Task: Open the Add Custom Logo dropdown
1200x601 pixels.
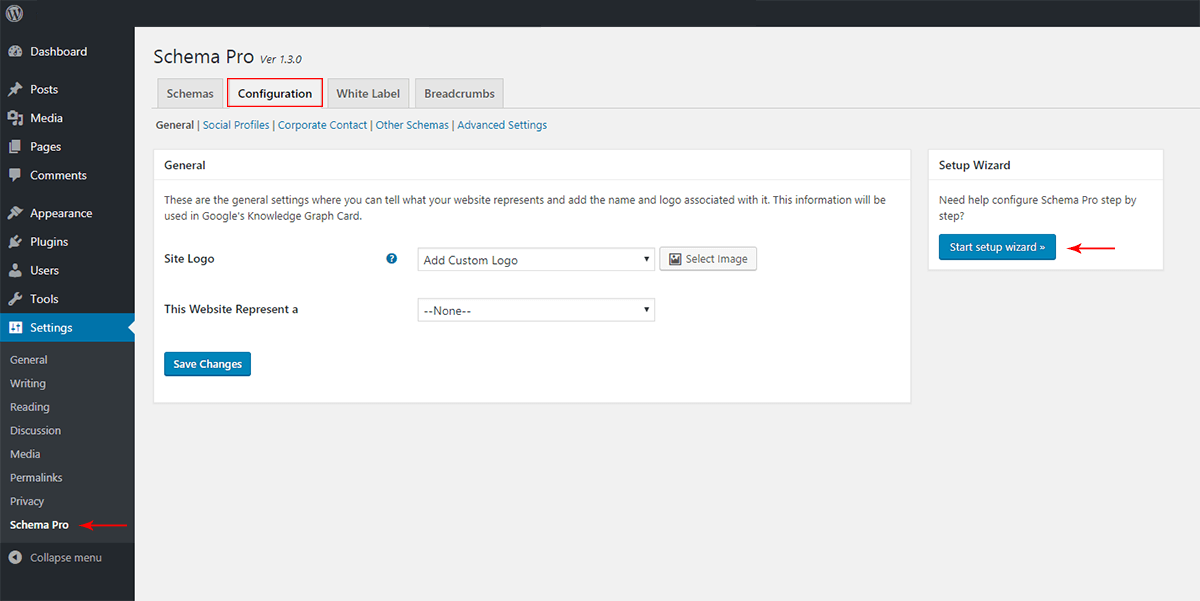Action: pos(536,260)
